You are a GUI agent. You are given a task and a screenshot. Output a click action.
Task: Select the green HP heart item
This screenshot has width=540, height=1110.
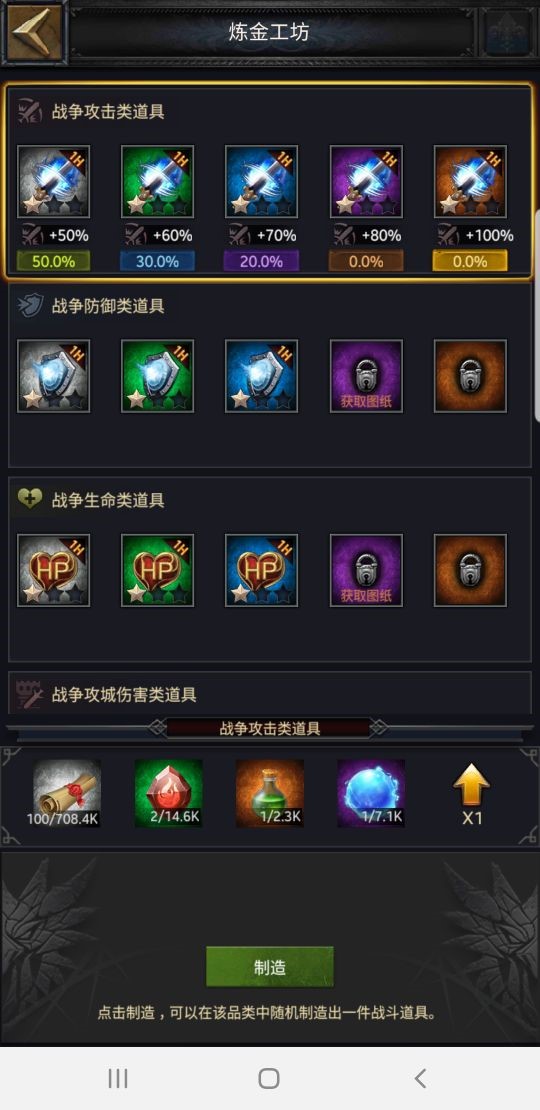click(157, 571)
